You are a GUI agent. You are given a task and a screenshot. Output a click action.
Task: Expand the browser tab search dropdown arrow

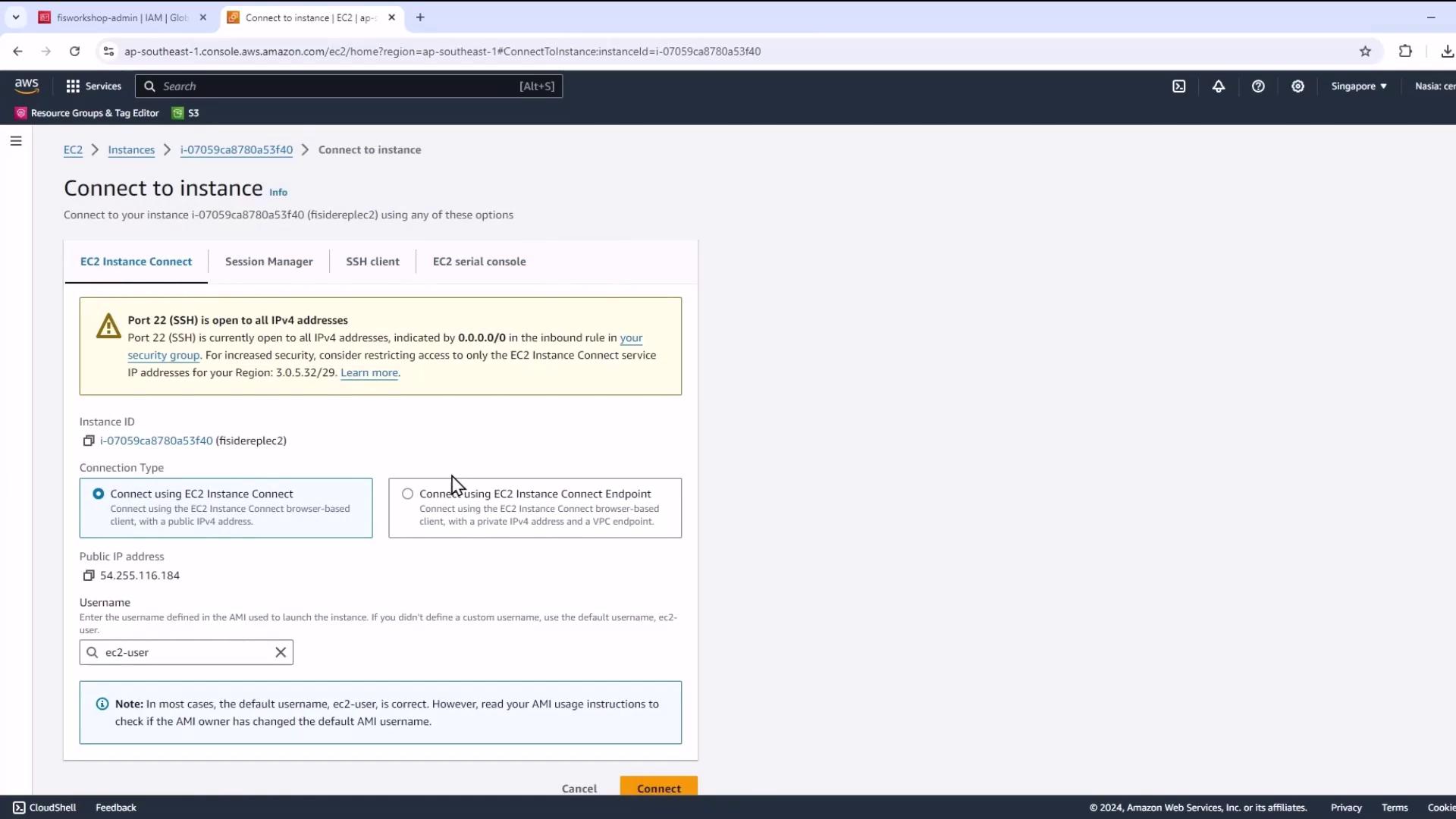pos(16,17)
